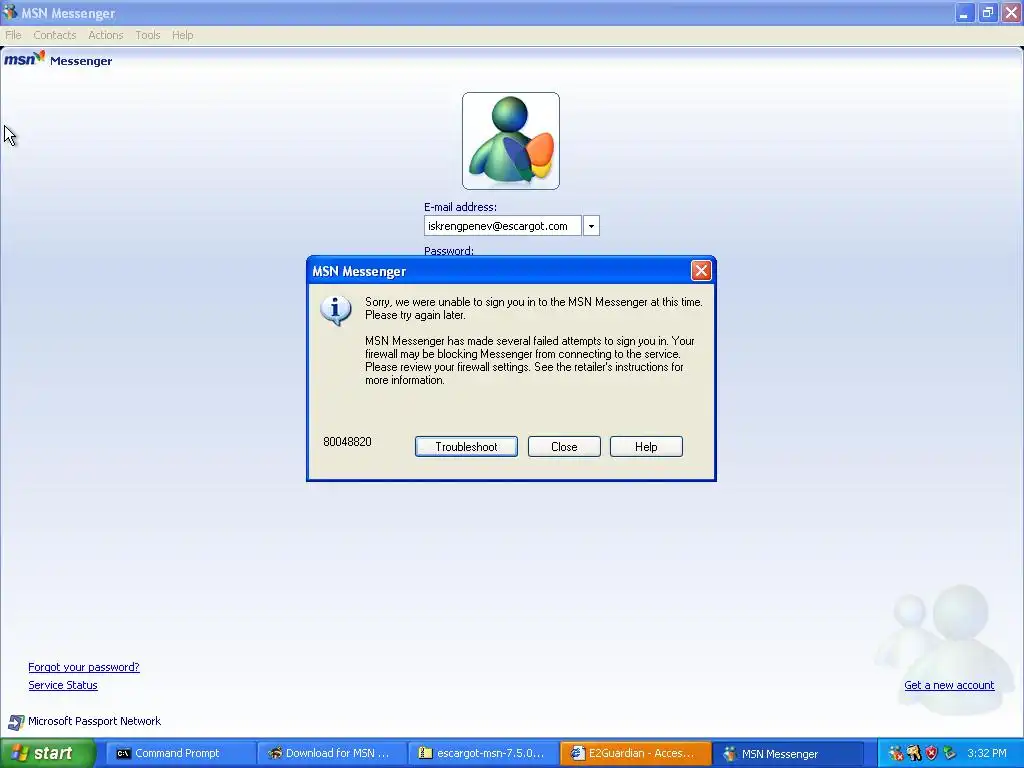Open Help from the error dialog

(x=646, y=447)
